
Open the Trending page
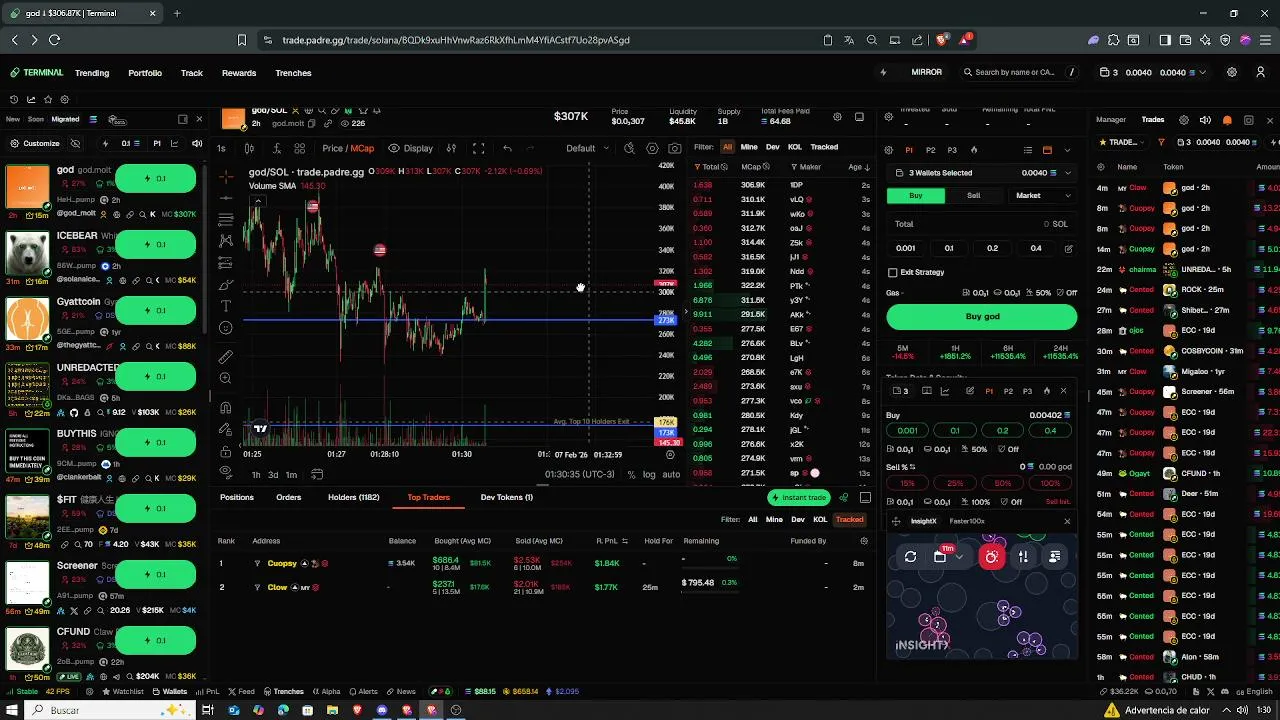pos(92,73)
